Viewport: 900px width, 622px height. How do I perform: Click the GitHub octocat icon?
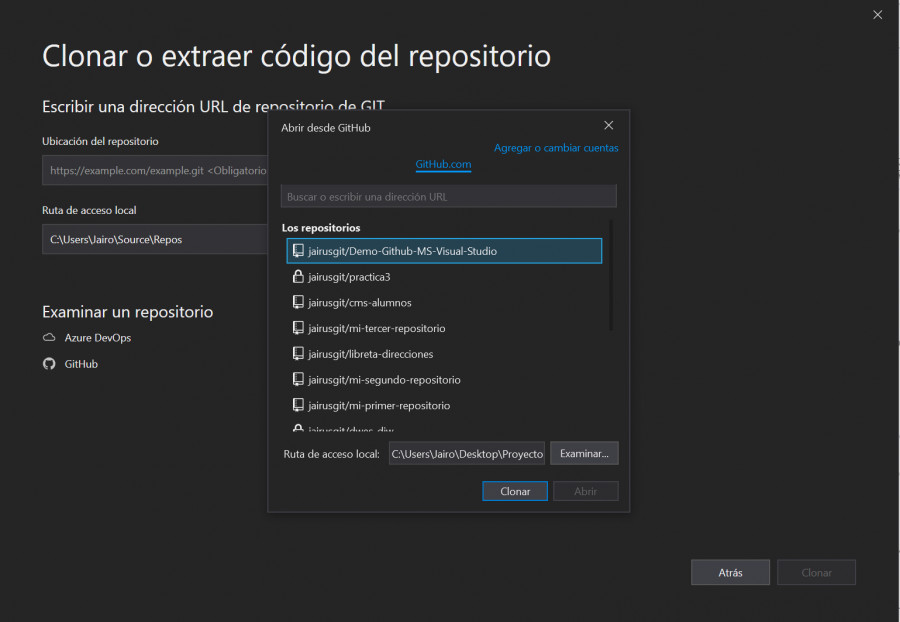click(49, 364)
